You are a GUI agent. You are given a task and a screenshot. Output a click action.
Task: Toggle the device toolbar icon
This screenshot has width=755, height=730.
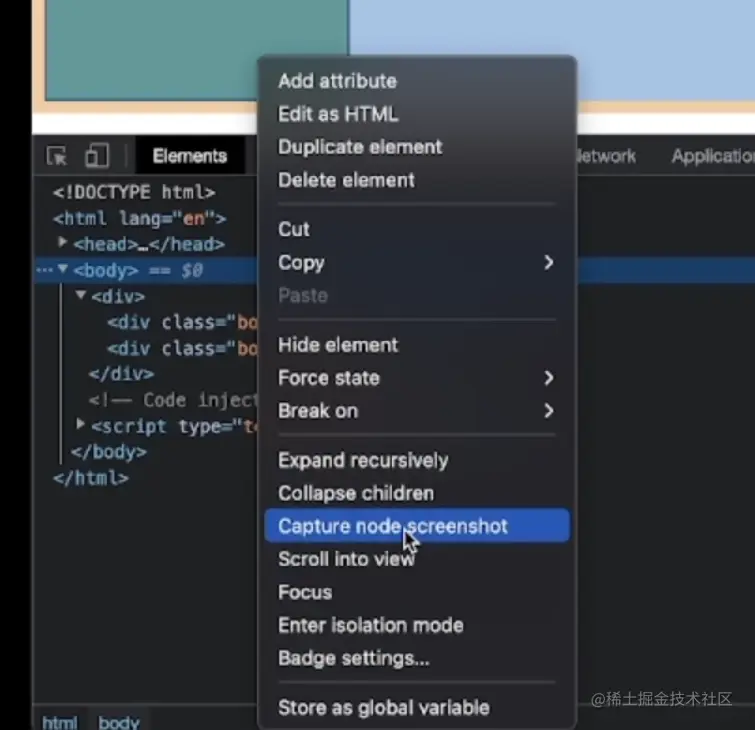coord(97,156)
